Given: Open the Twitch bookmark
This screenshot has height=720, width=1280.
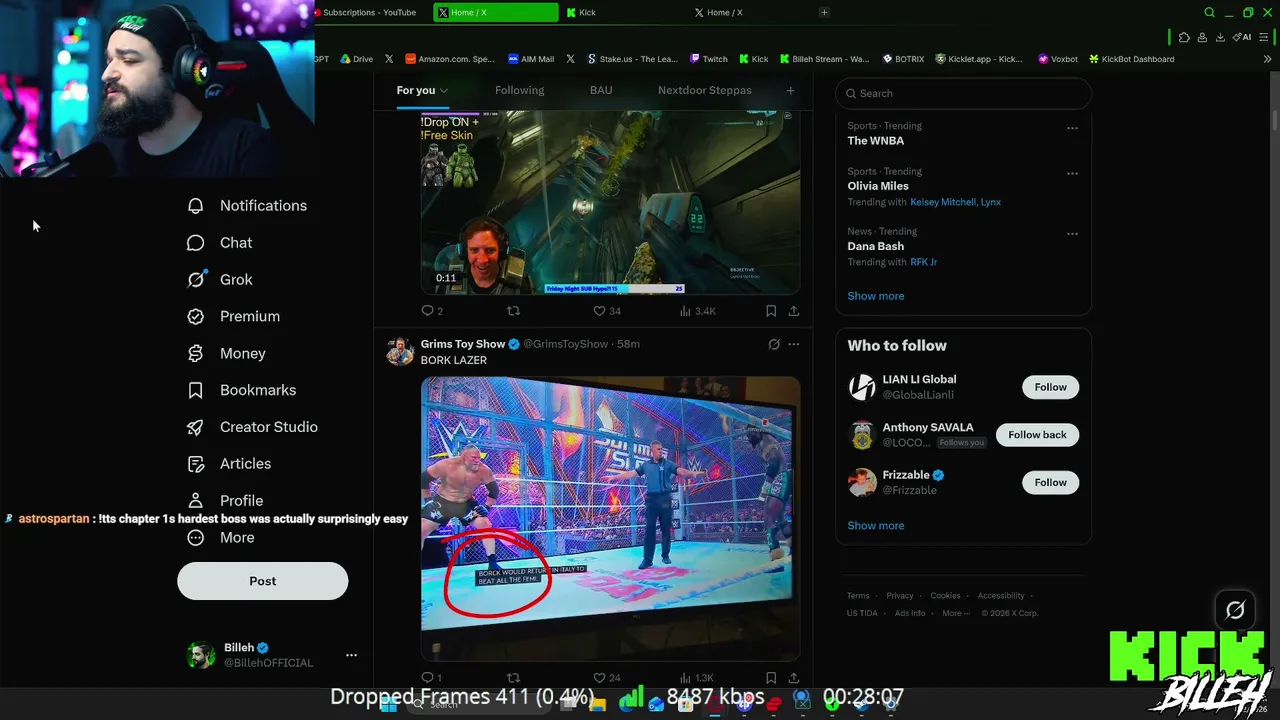Looking at the screenshot, I should pyautogui.click(x=708, y=59).
